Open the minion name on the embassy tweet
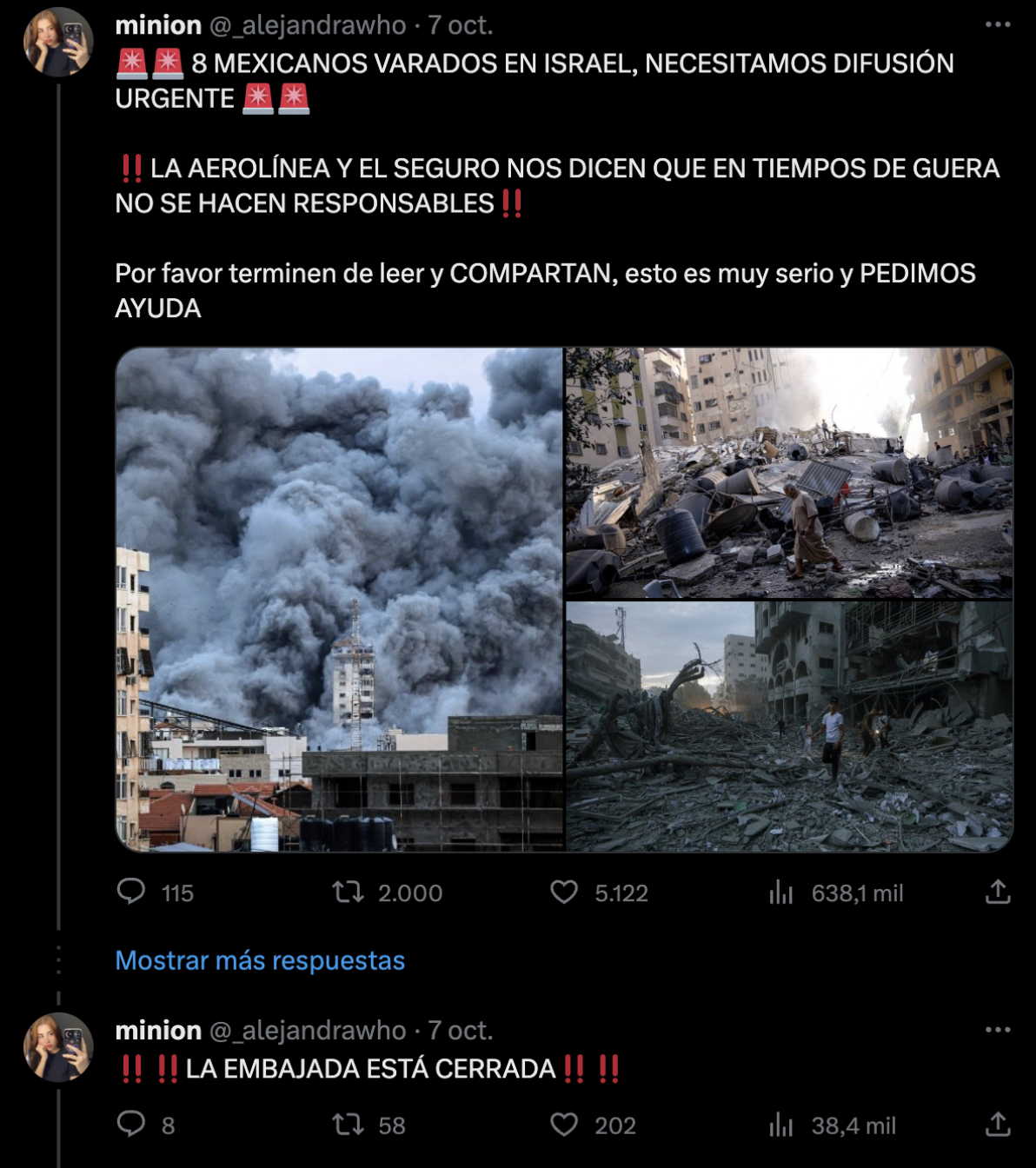1036x1168 pixels. (158, 1030)
